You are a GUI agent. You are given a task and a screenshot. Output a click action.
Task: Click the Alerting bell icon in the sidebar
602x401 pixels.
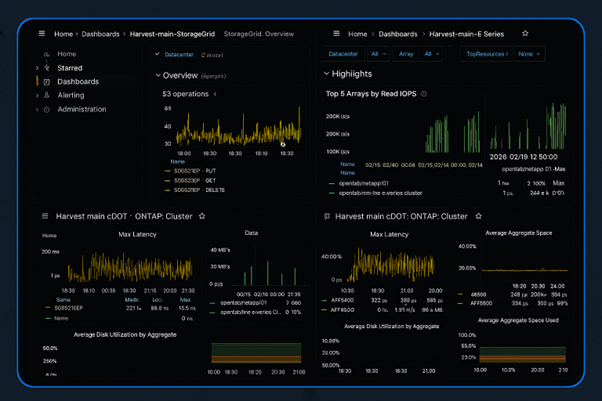(x=47, y=95)
